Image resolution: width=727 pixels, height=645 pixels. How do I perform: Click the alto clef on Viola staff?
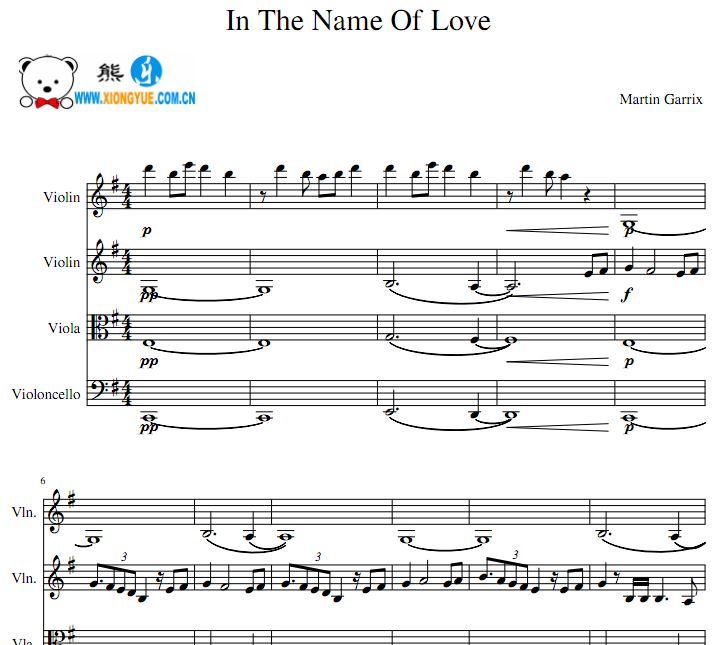coord(100,327)
